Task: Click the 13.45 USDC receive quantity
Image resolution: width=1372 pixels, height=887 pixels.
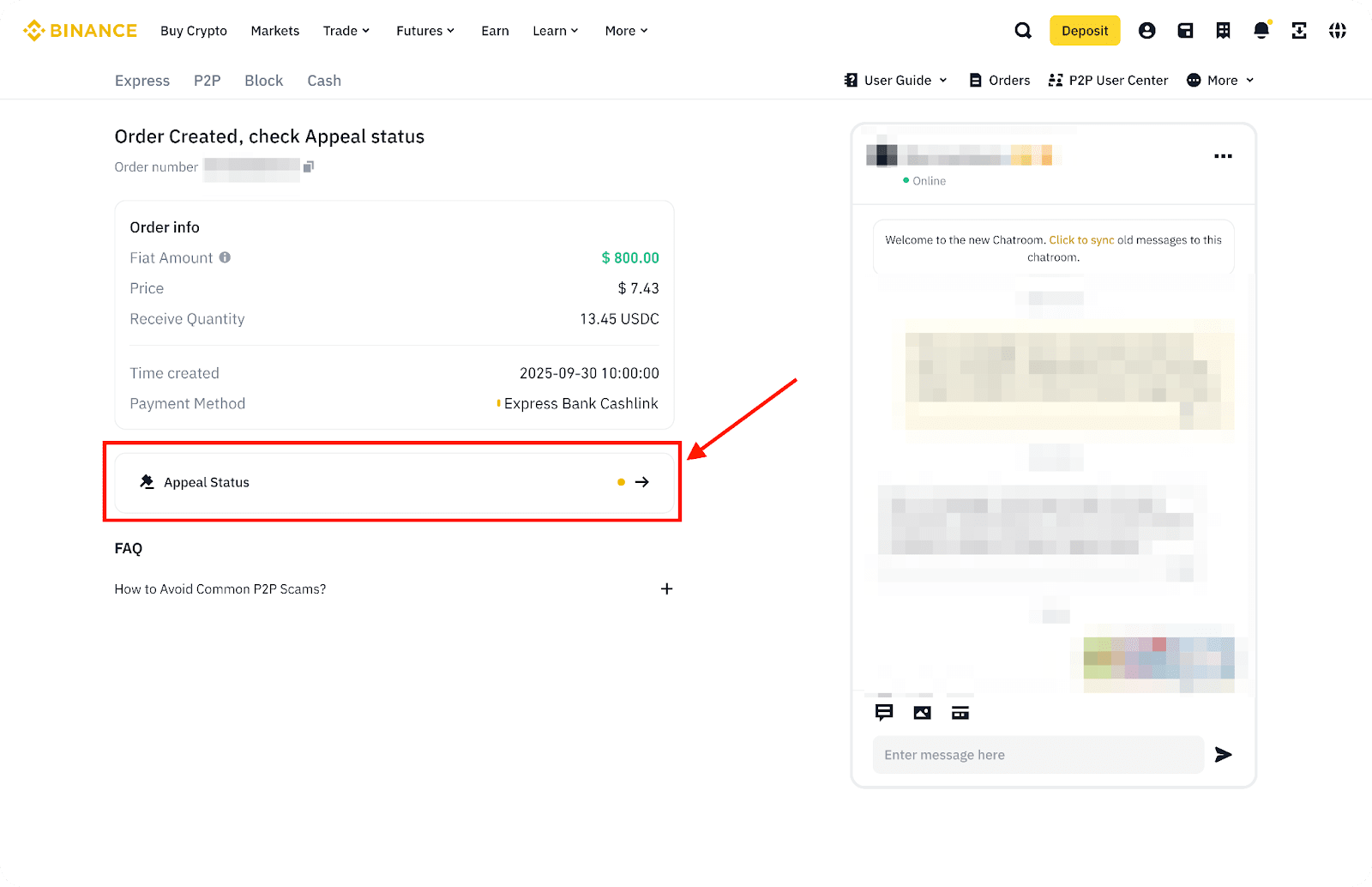Action: [619, 319]
